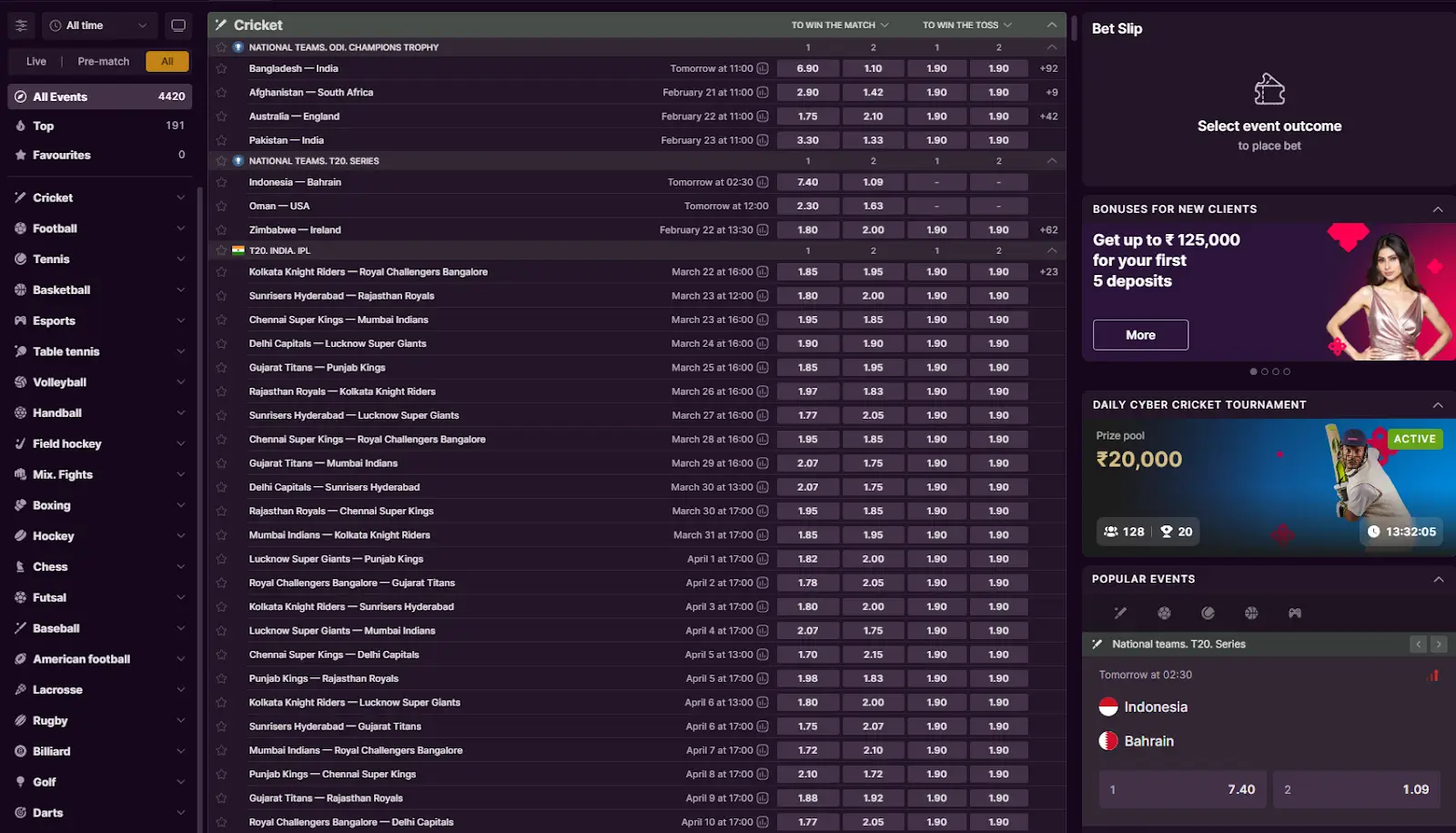The image size is (1456, 833).
Task: Open statistics icon for Indonesia — Bahrain popular event
Action: tap(1433, 676)
